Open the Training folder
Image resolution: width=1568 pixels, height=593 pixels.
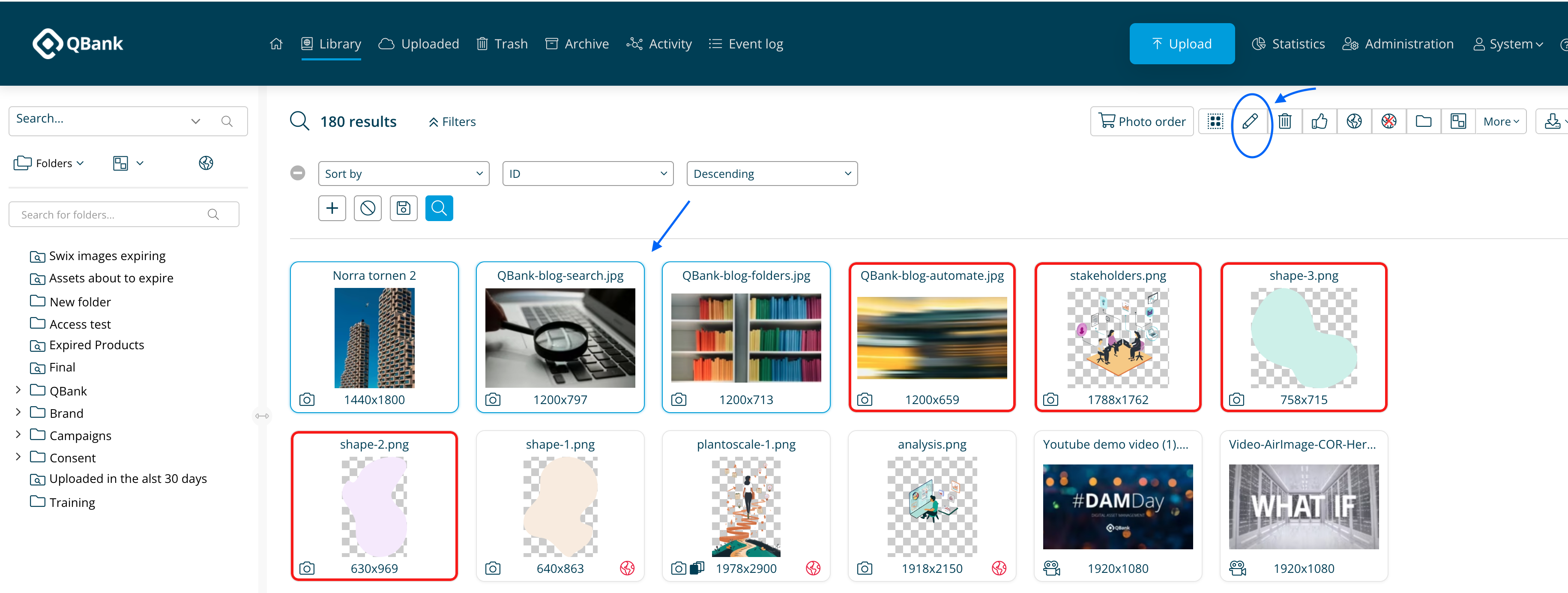click(63, 502)
